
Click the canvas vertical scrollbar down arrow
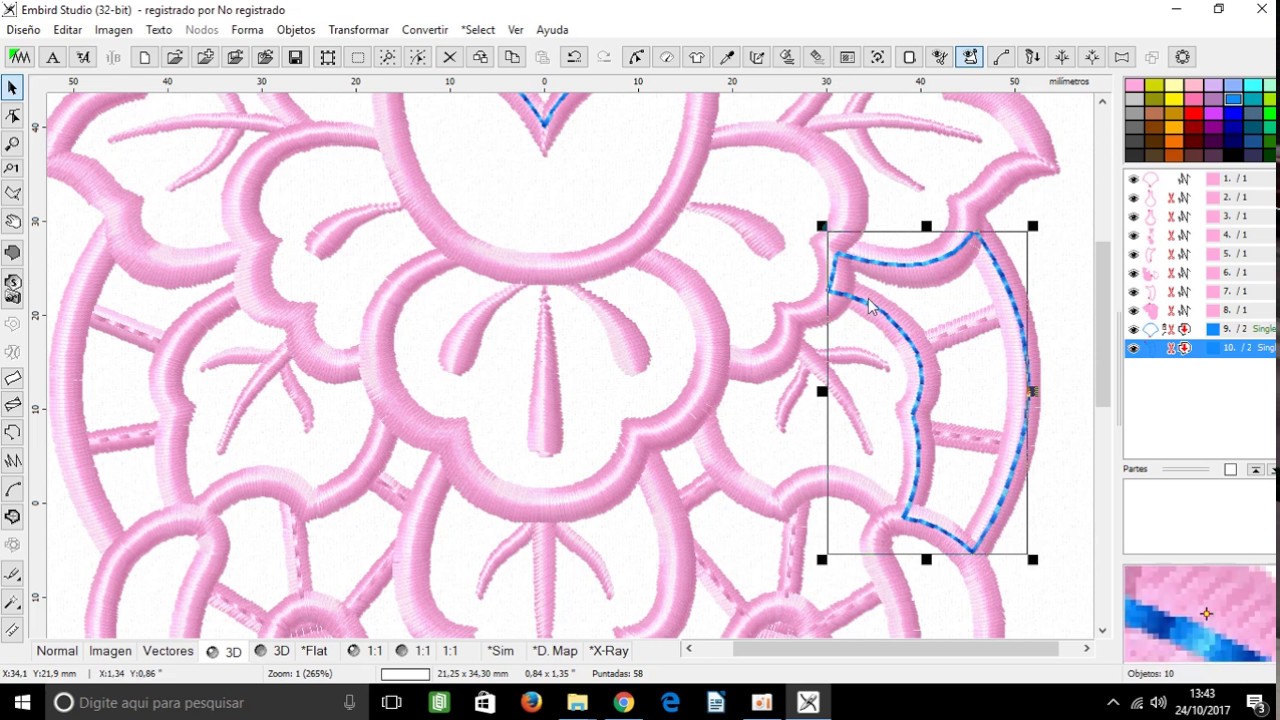click(1103, 631)
